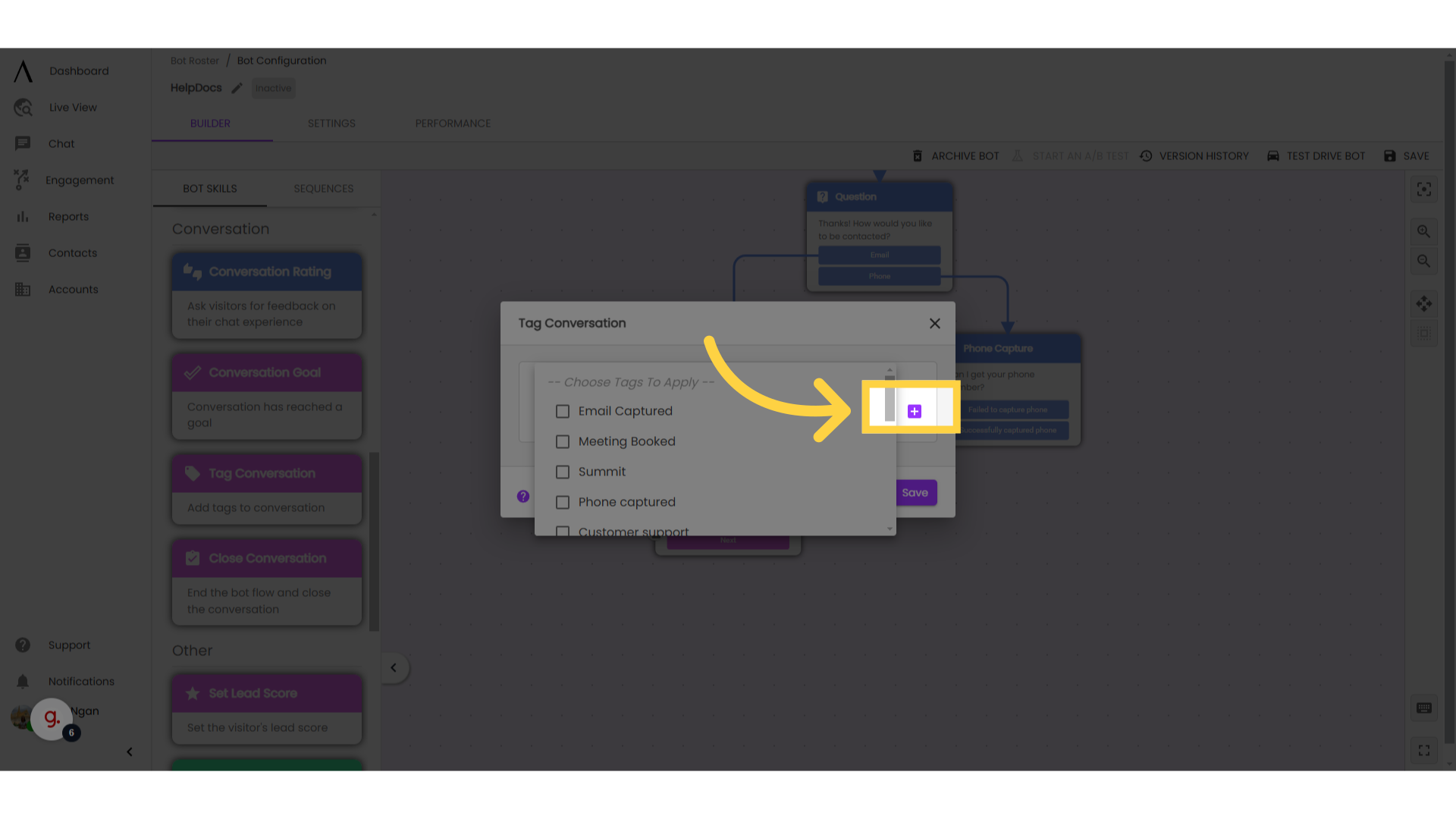Click the Set Lead Score star icon

tap(192, 693)
